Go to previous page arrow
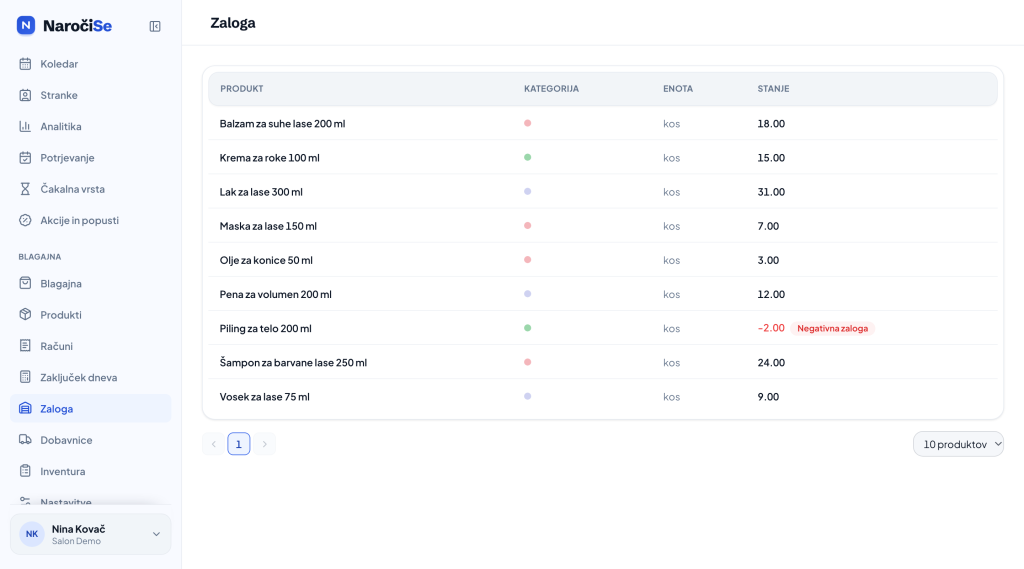The width and height of the screenshot is (1024, 569). coord(214,444)
